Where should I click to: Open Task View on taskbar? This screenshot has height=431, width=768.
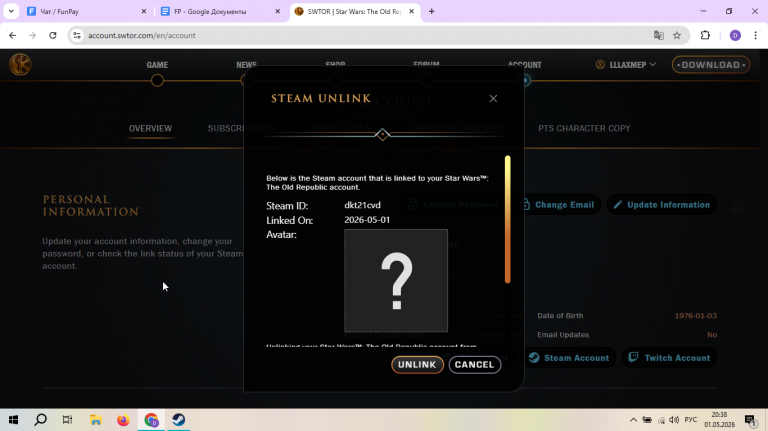[x=68, y=420]
